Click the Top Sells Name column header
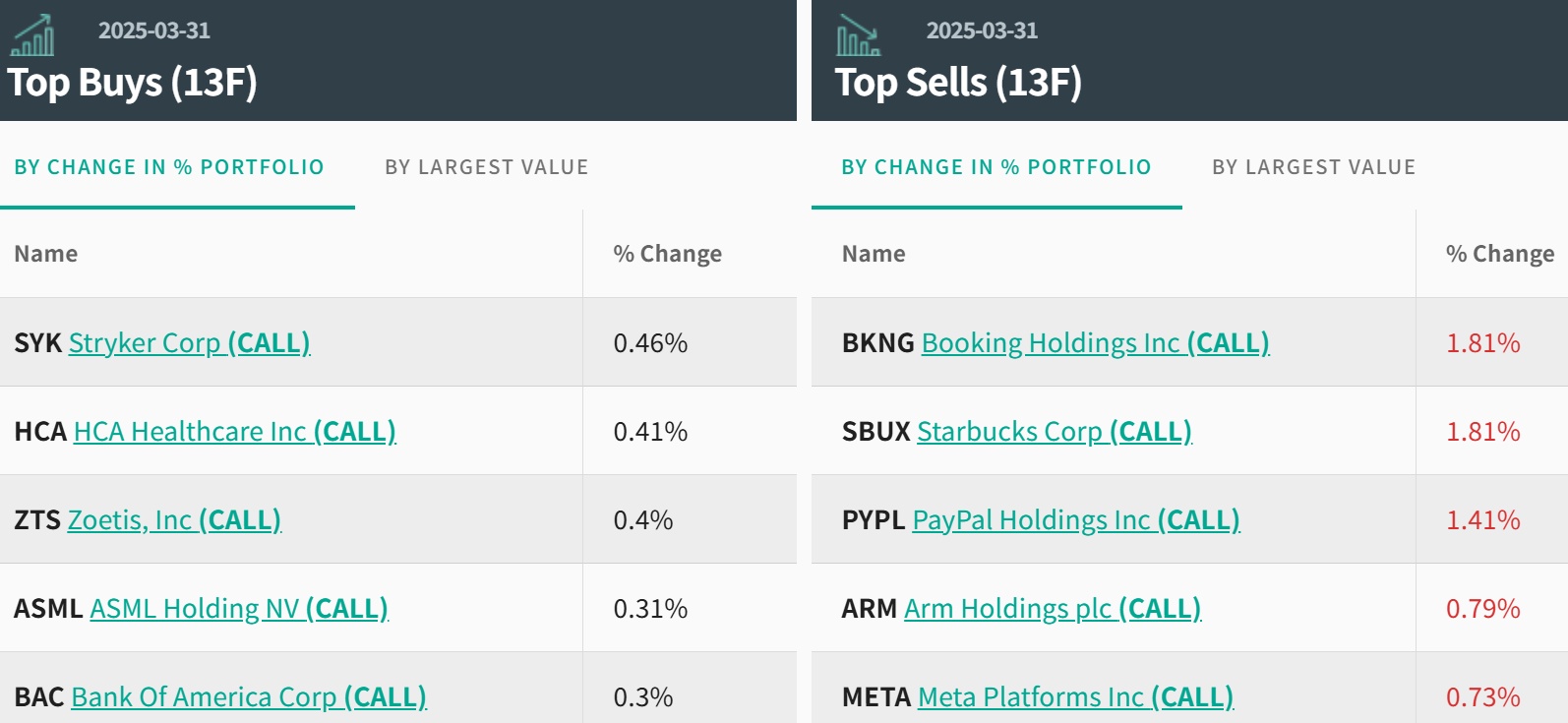 pyautogui.click(x=874, y=254)
